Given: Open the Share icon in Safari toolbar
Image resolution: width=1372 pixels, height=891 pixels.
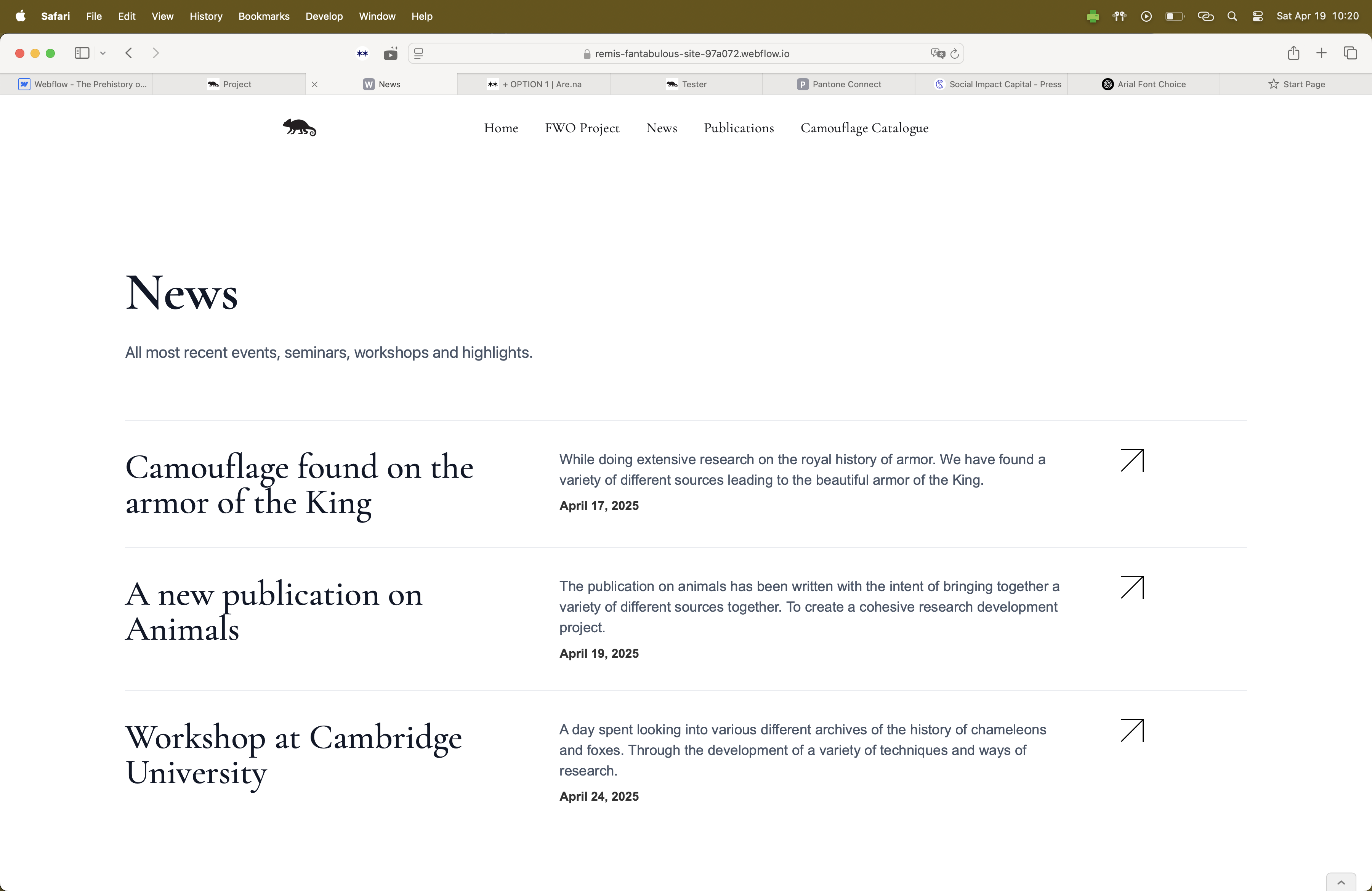Looking at the screenshot, I should [x=1293, y=53].
